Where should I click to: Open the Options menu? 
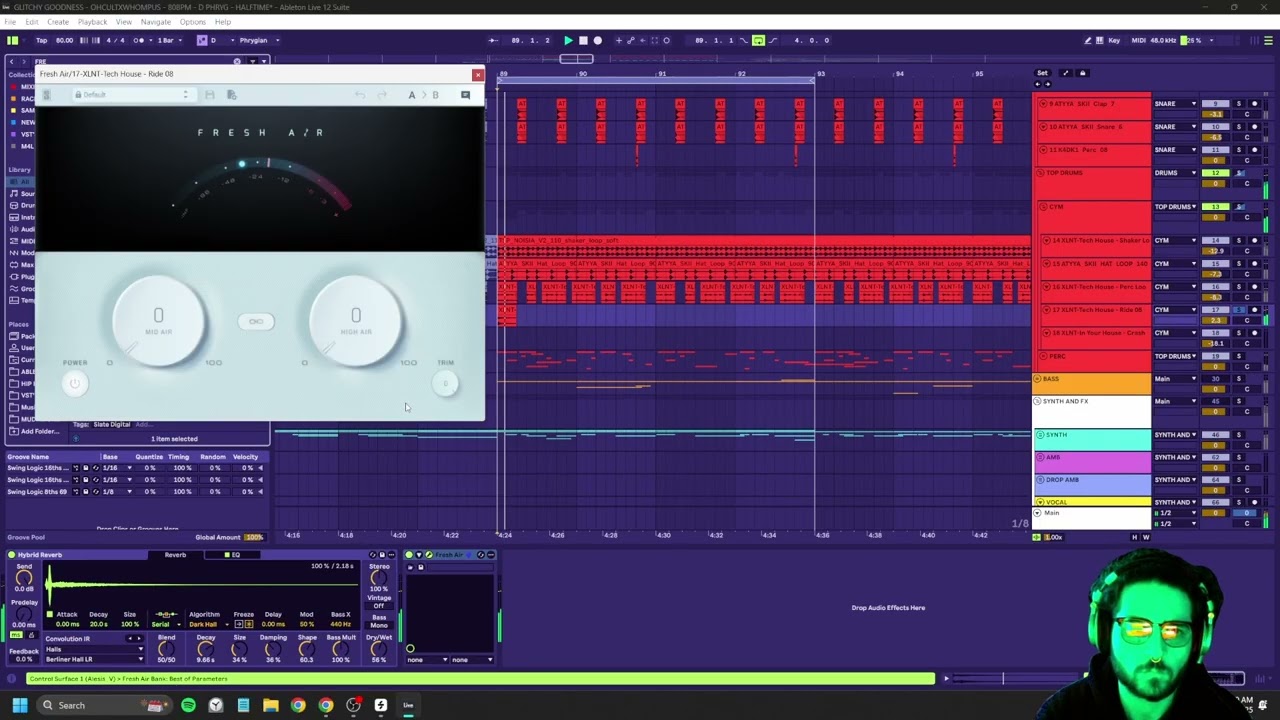click(192, 22)
